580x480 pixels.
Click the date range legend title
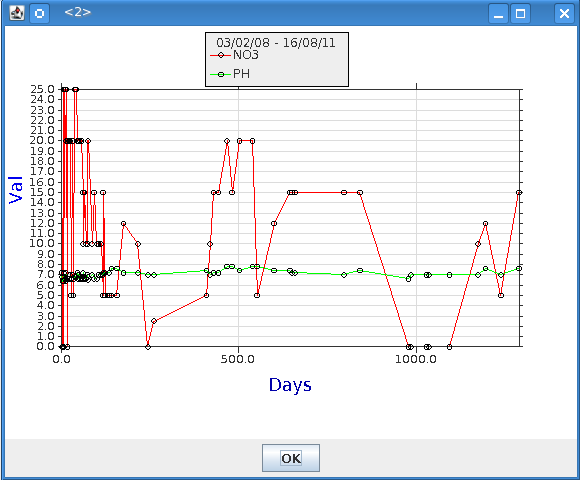click(x=276, y=43)
